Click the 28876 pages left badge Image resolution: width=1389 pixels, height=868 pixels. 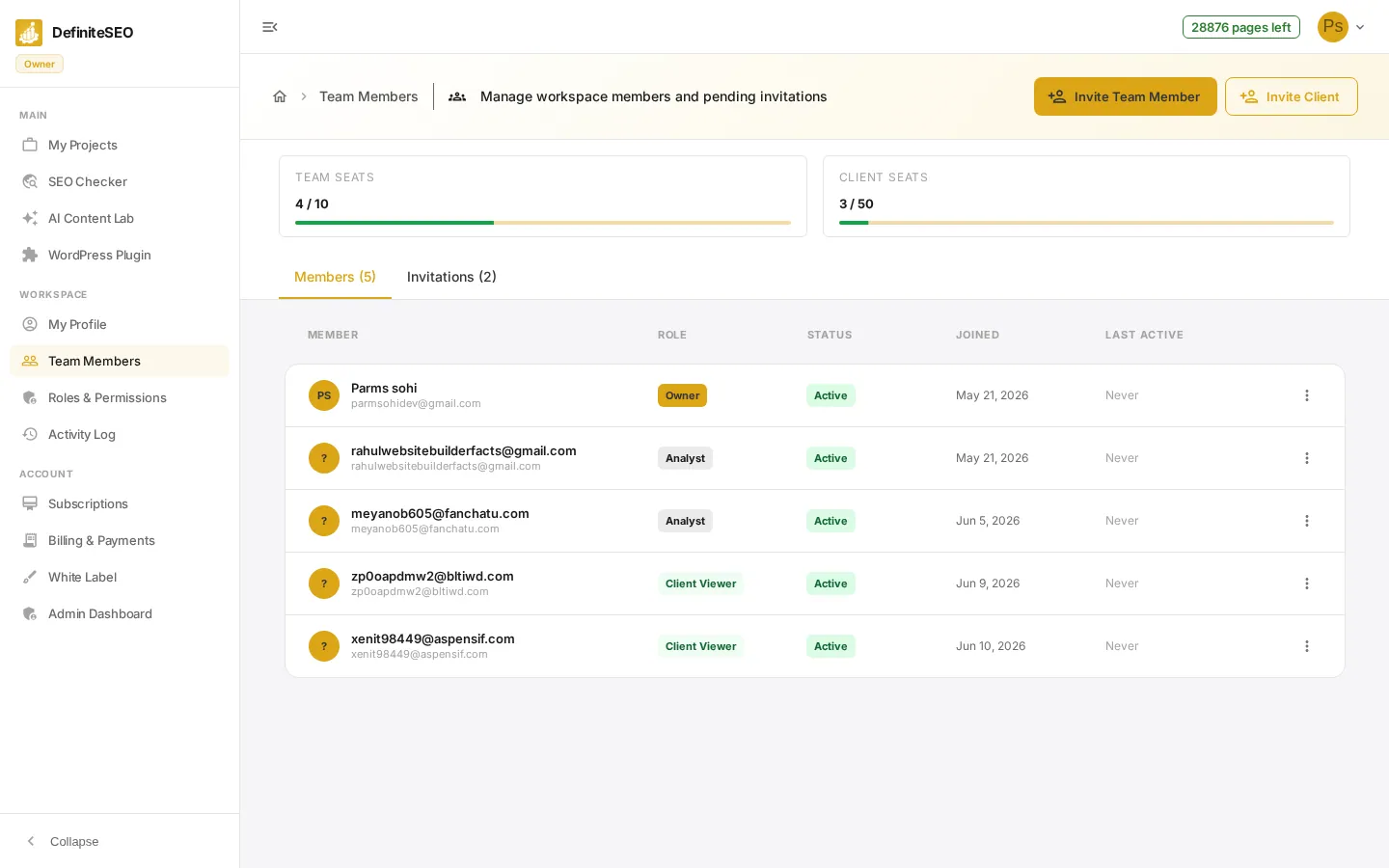(x=1240, y=27)
